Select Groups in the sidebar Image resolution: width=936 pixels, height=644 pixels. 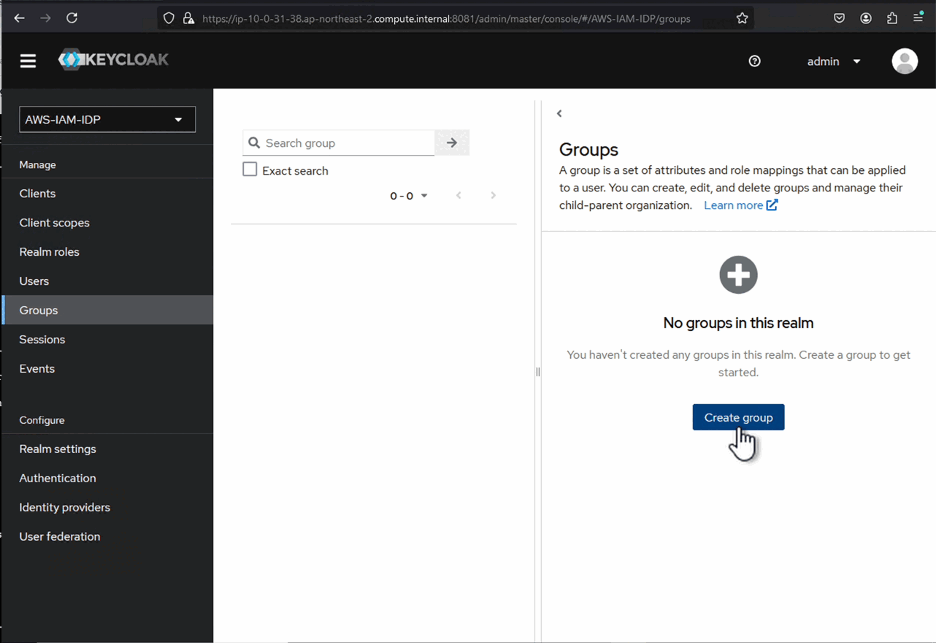pos(107,310)
